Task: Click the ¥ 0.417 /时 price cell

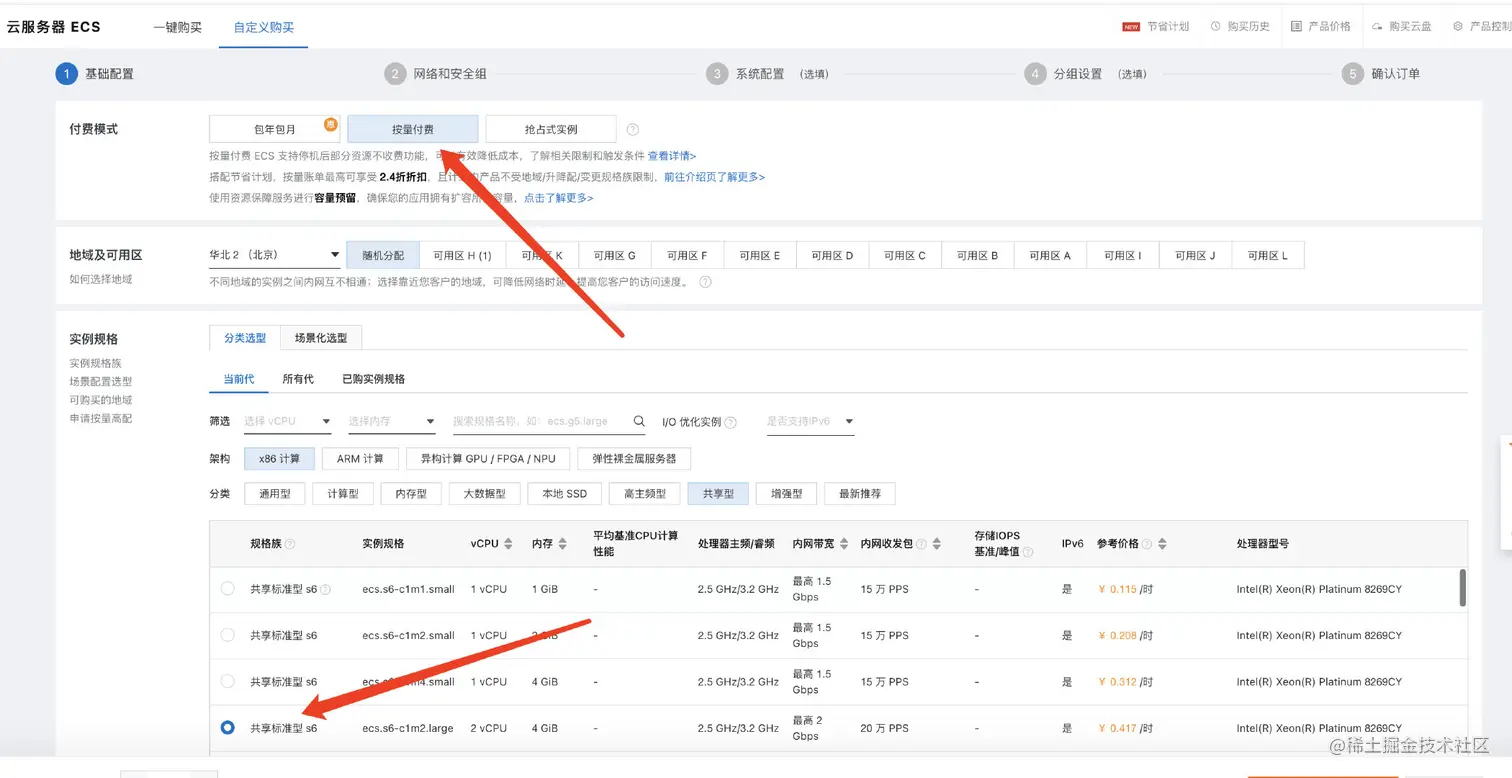Action: [1125, 728]
